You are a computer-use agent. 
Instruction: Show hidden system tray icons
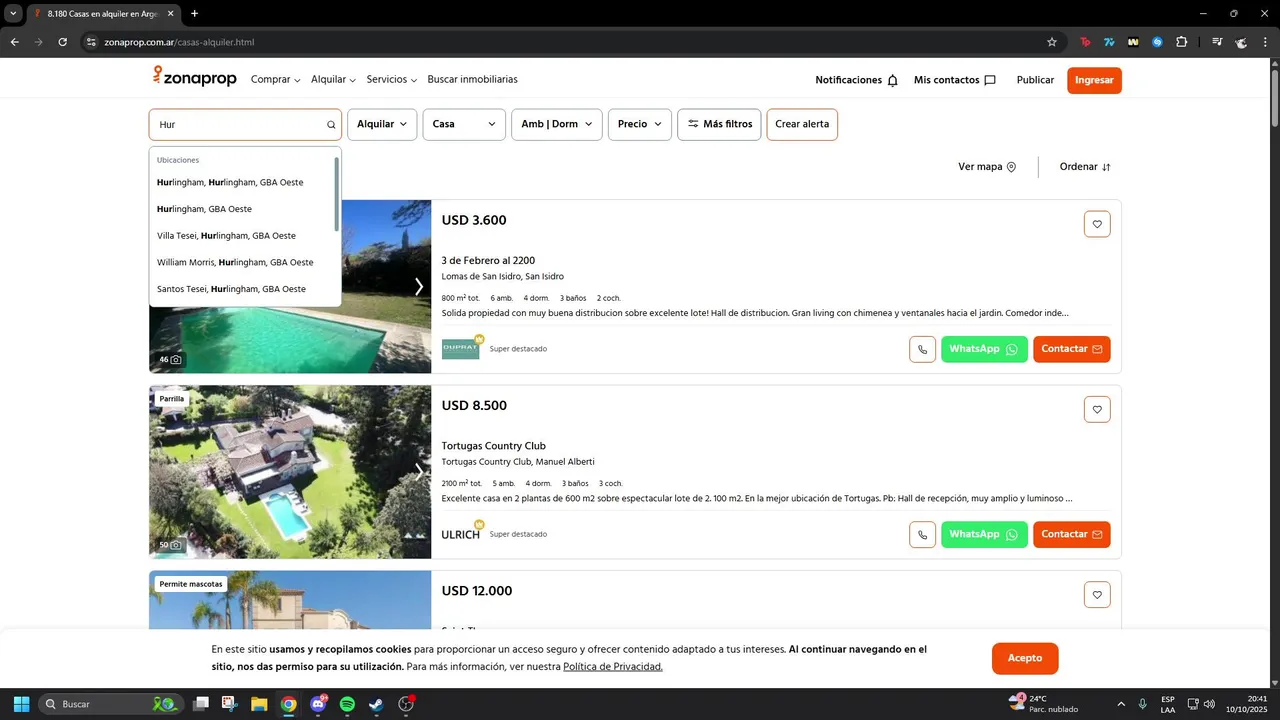(x=1120, y=704)
